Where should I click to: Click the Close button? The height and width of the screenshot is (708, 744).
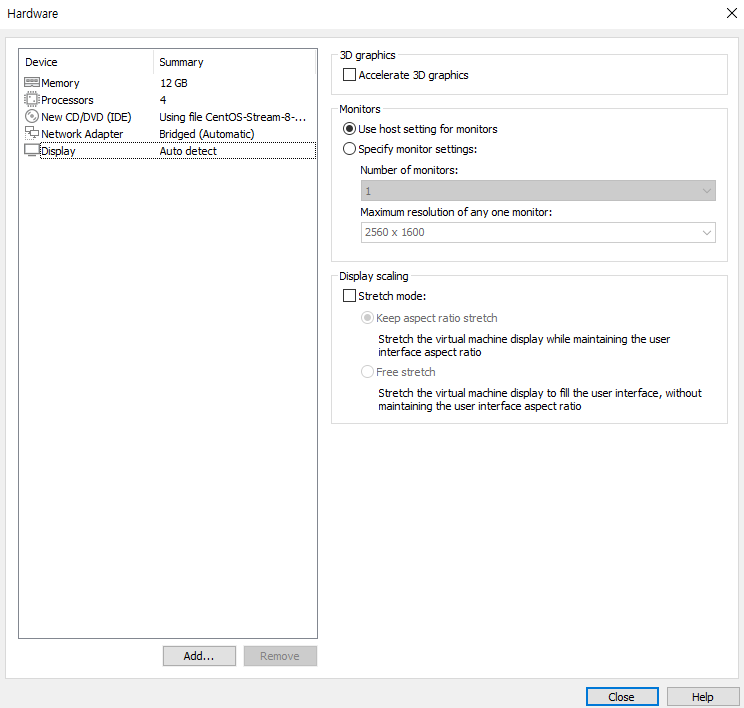point(622,697)
